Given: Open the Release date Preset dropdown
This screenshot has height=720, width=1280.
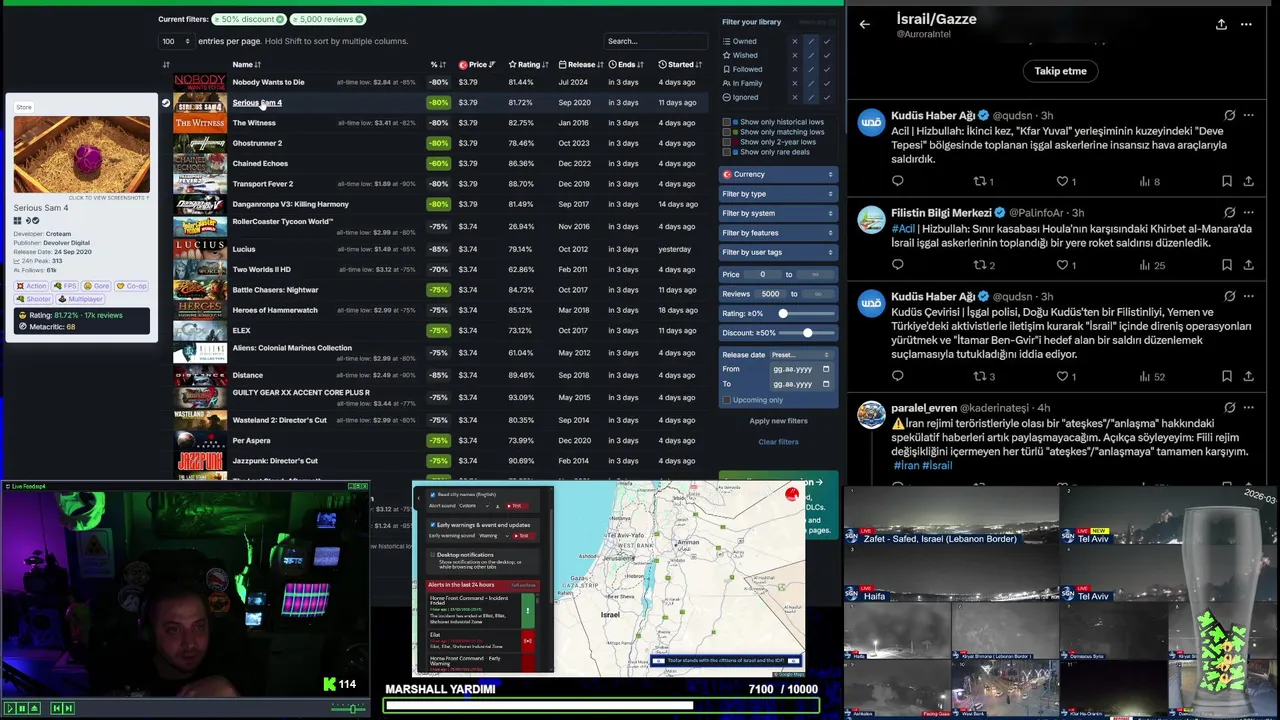Looking at the screenshot, I should (801, 355).
